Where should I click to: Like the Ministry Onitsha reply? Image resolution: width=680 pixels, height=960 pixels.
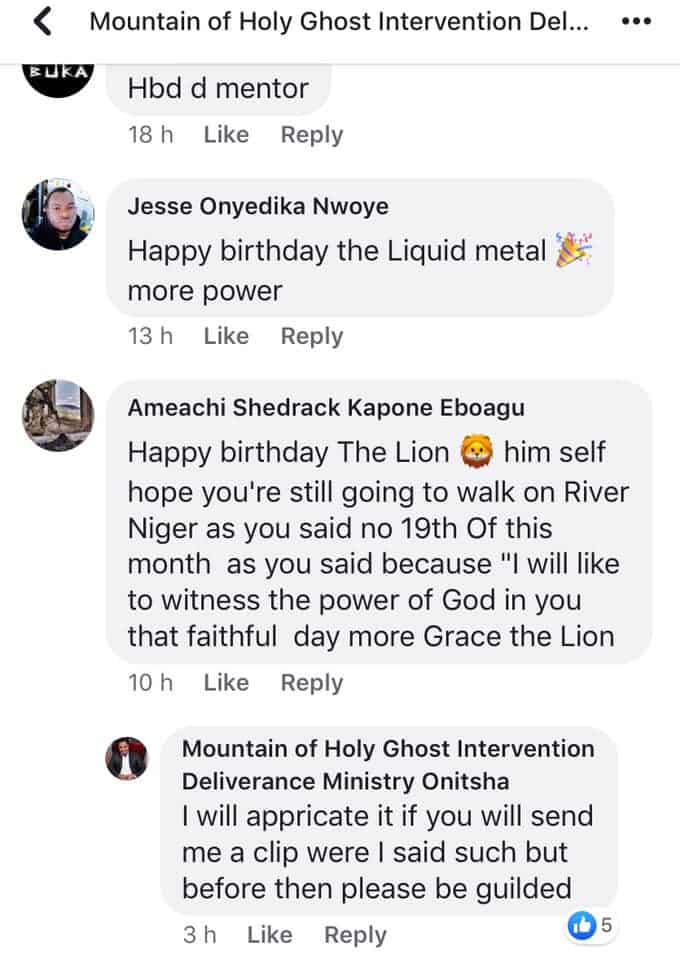point(269,935)
